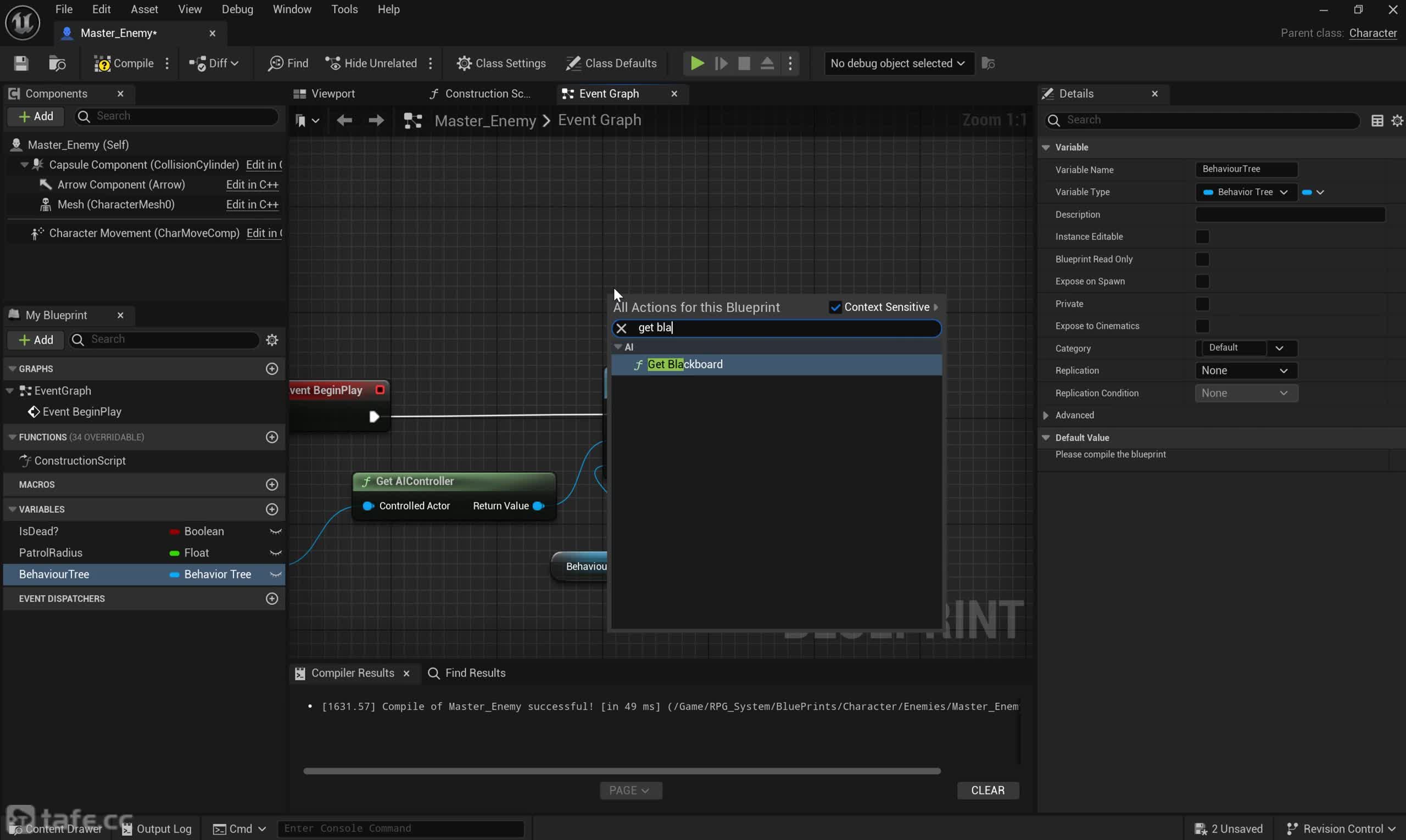Toggle Hide Unrelated nodes
Screen dimensions: 1406x840
[x=371, y=63]
